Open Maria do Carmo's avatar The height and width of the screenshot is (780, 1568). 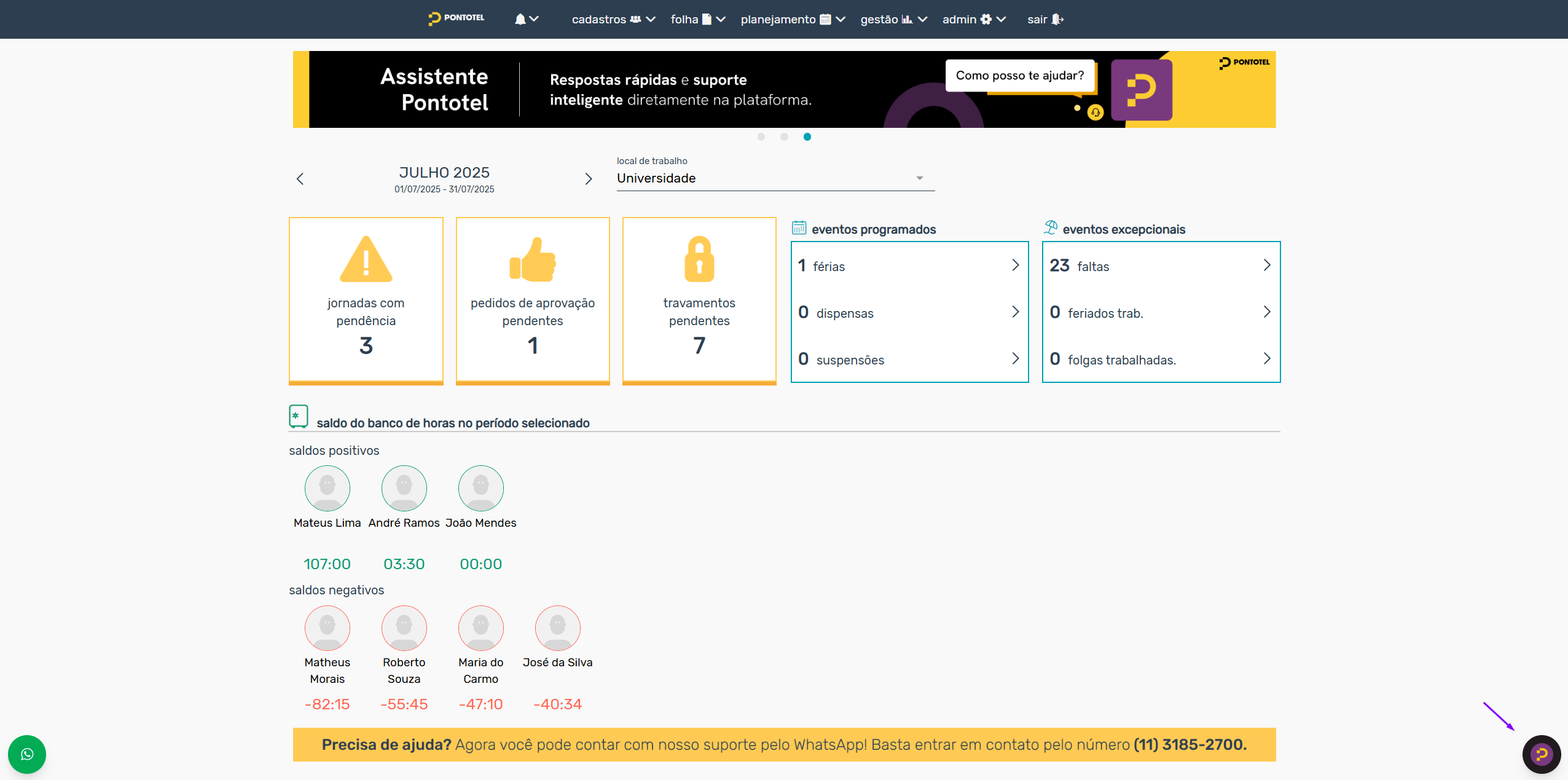[481, 628]
